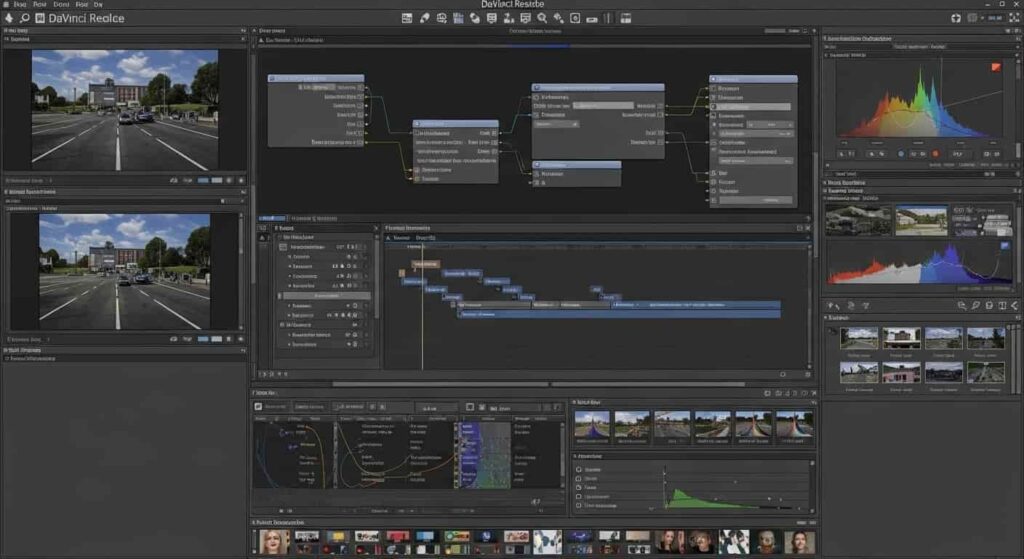Click the value field in the curves panel toolbar
Viewport: 1024px width, 559px height.
[x=436, y=407]
